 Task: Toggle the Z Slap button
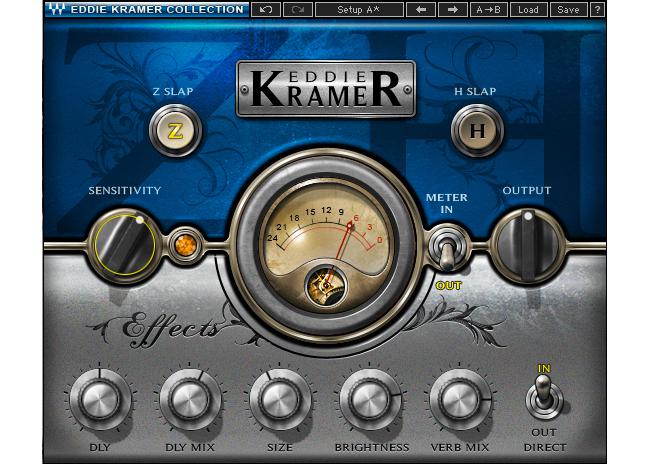(175, 130)
